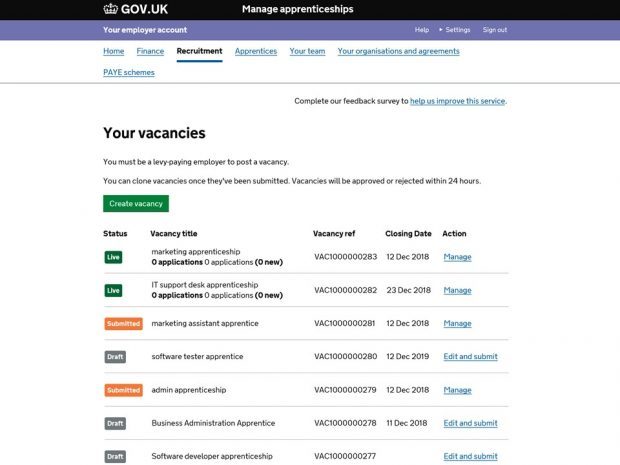
Task: Manage the marketing apprenticeship vacancy
Action: [457, 257]
